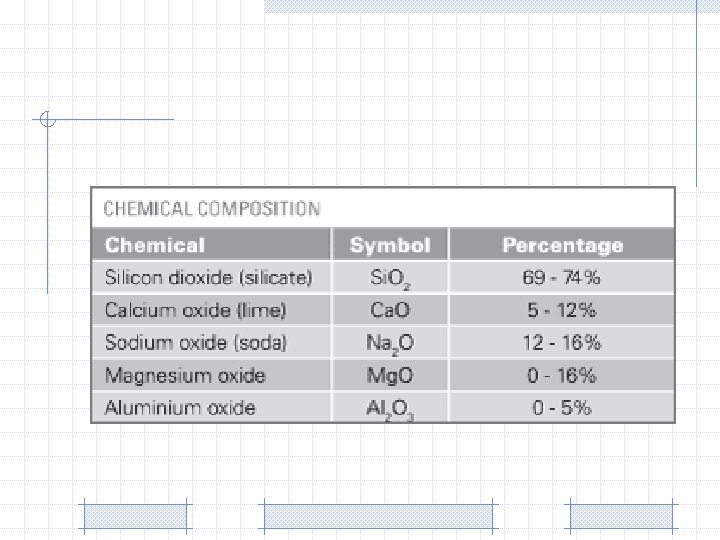
Task: Select the SiO2 symbol cell
Action: (x=389, y=277)
